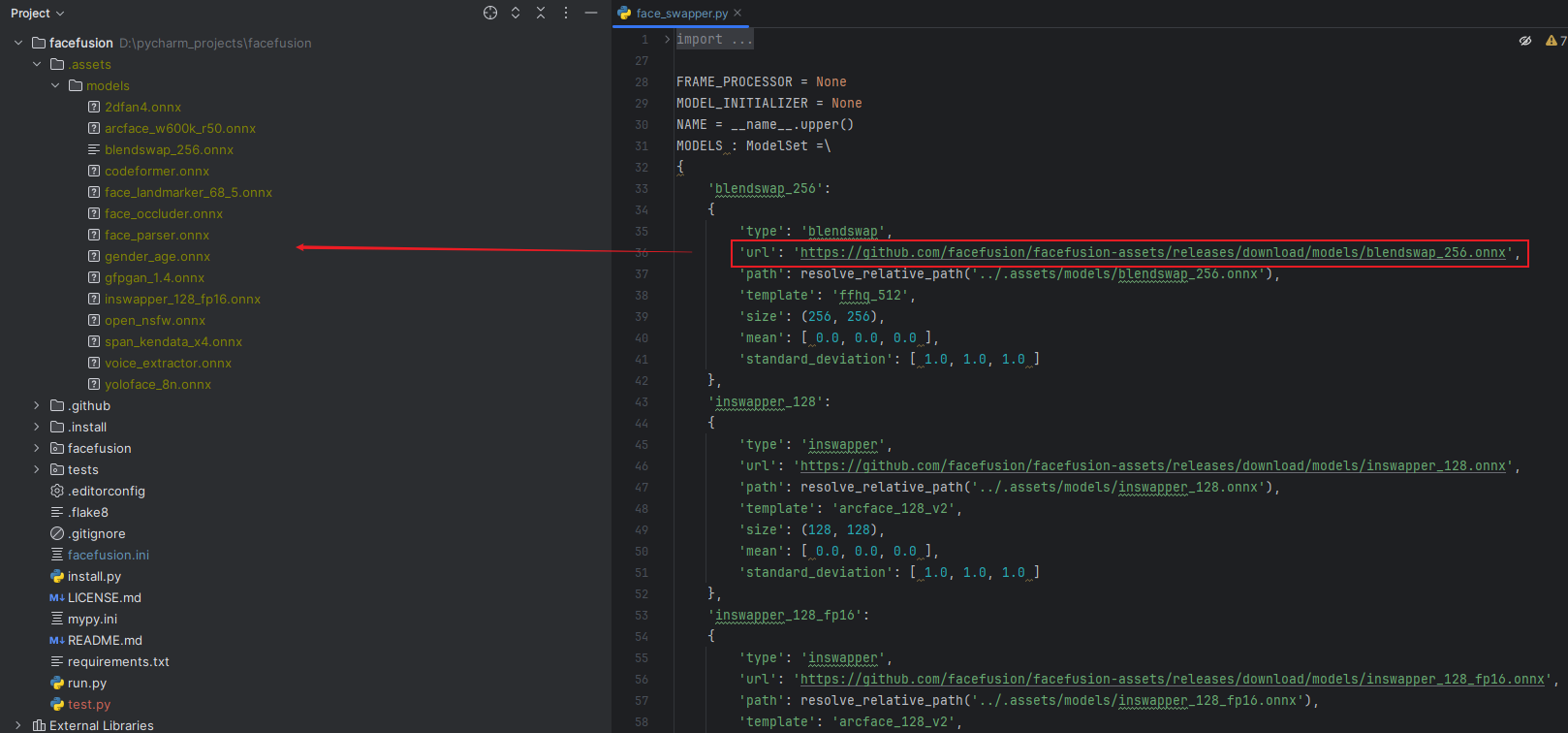Click line number 43 in the gutter
1568x733 pixels.
coord(641,401)
